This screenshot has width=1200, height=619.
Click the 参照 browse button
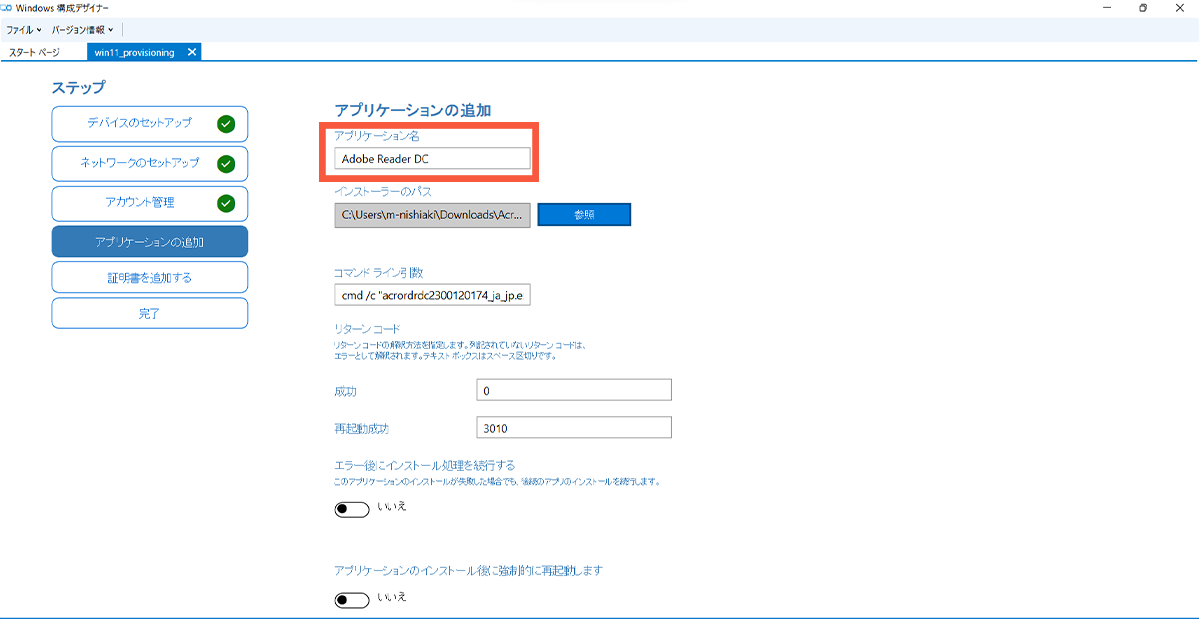pyautogui.click(x=583, y=214)
